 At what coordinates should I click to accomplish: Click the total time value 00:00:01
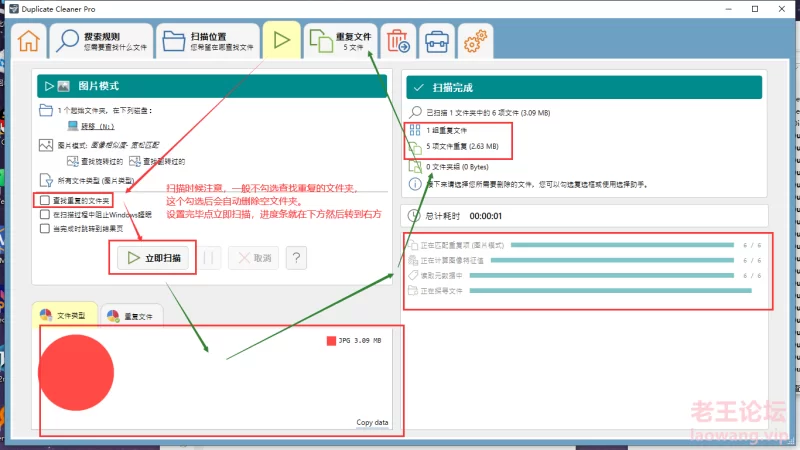point(486,216)
